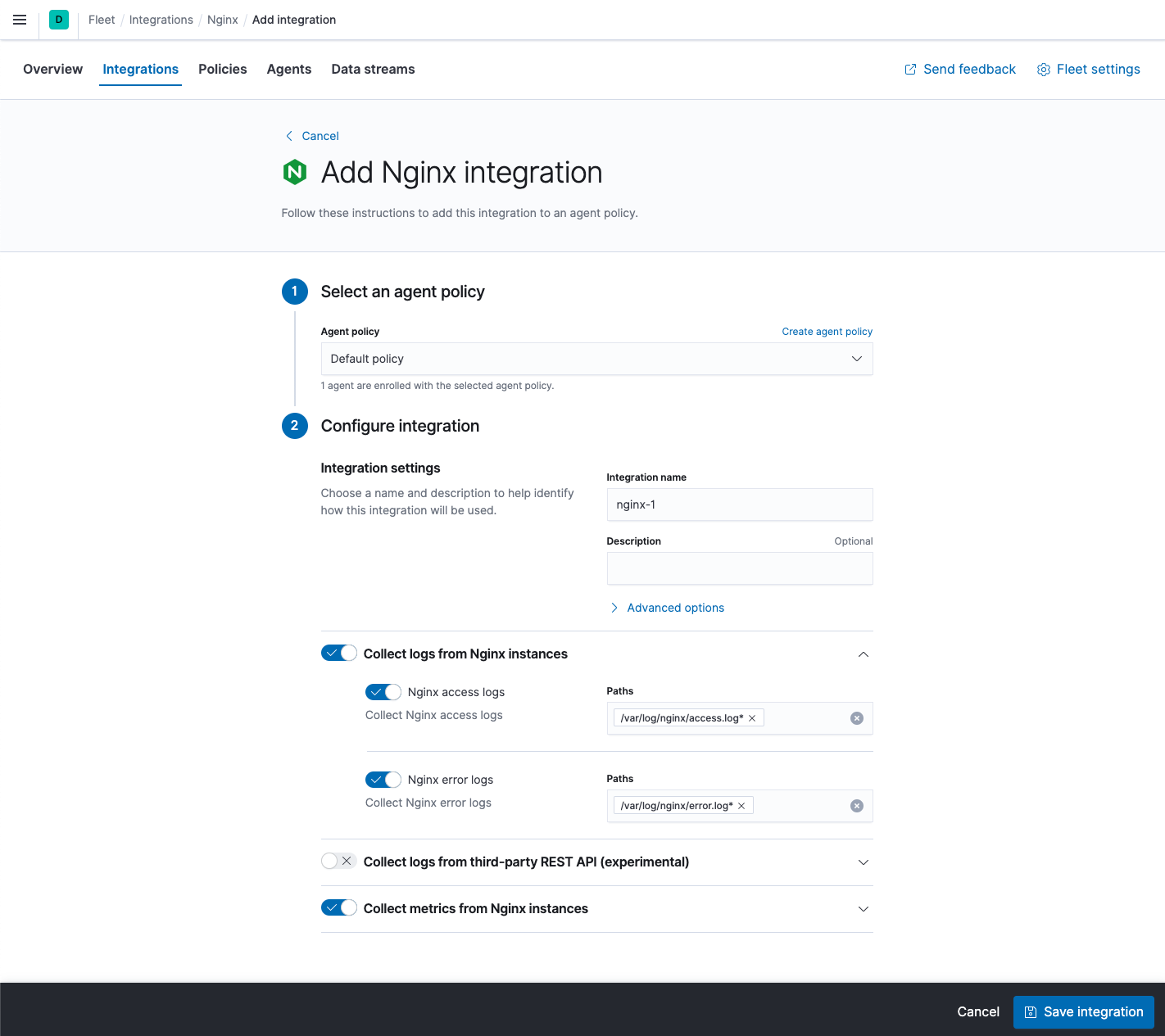1165x1036 pixels.
Task: Click the Nginx logo icon
Action: 294,173
